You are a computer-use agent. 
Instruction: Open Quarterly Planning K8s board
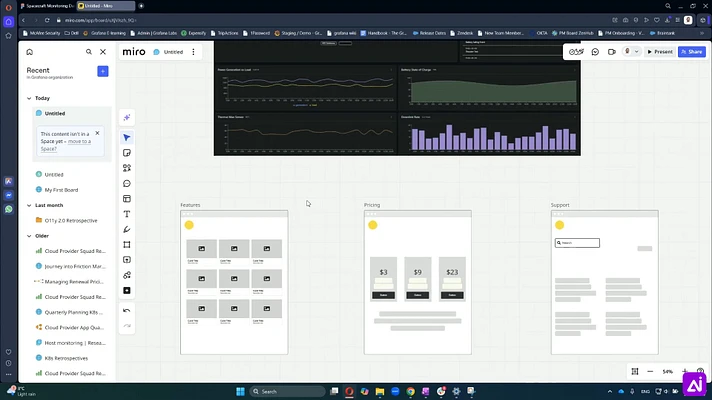(72, 312)
